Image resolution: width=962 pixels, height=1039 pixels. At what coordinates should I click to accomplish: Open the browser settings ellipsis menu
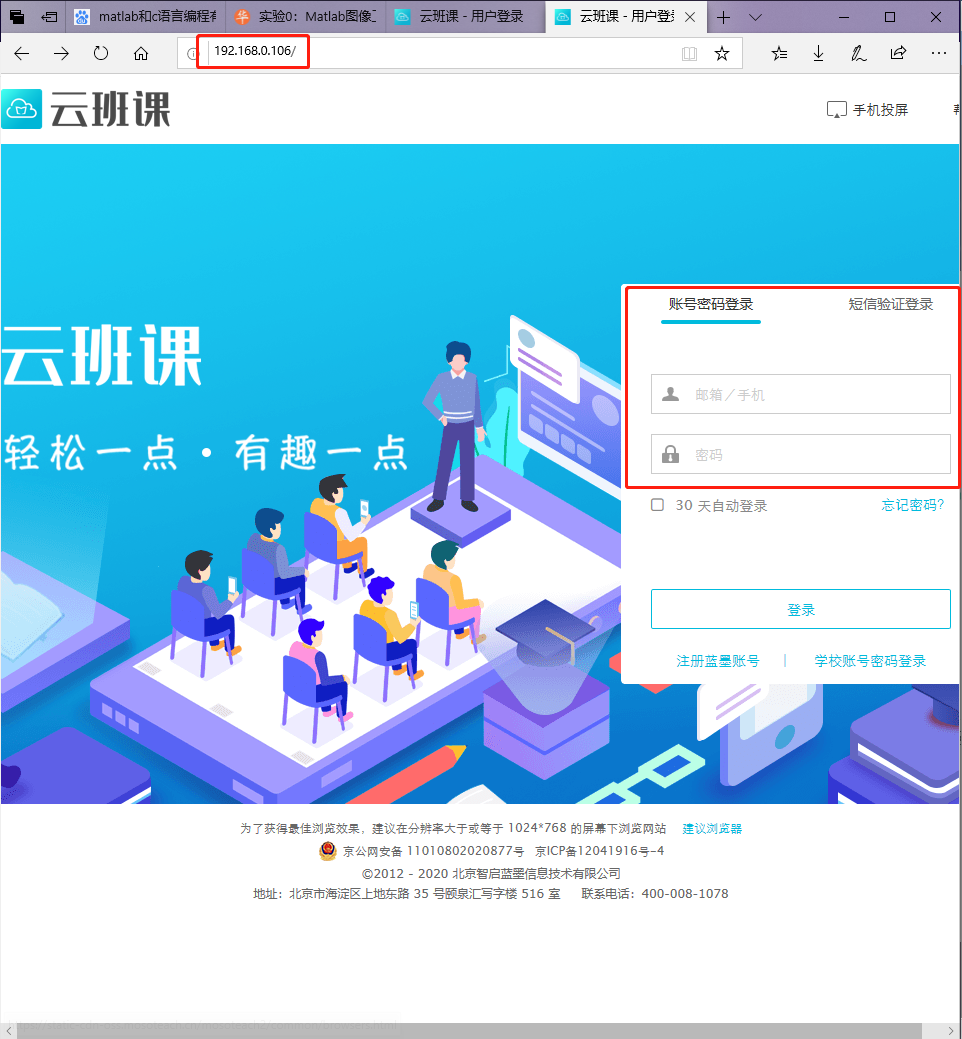(x=939, y=53)
